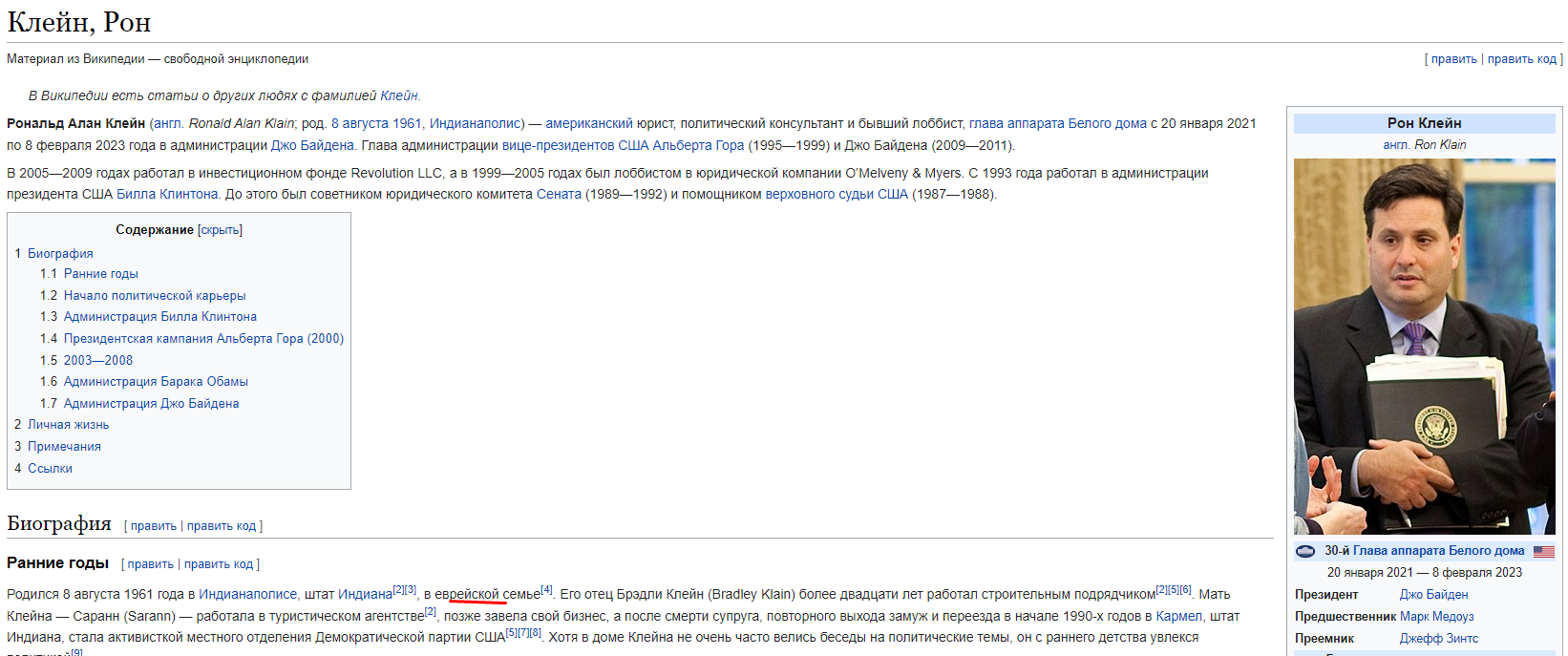This screenshot has height=656, width=1568.
Task: Click the US flag icon in infobox
Action: click(x=1543, y=551)
